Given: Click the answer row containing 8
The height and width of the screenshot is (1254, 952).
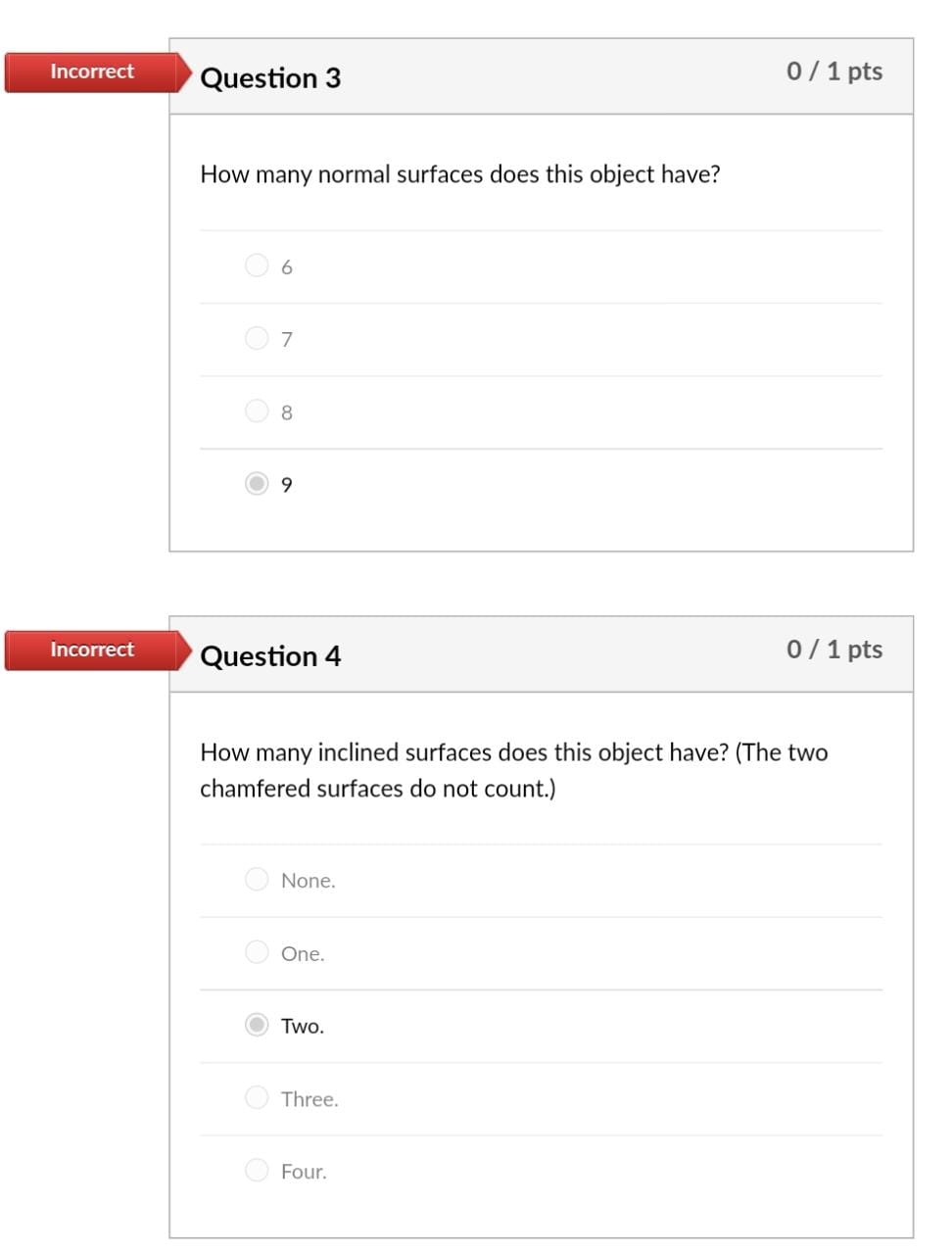Looking at the screenshot, I should click(x=539, y=410).
